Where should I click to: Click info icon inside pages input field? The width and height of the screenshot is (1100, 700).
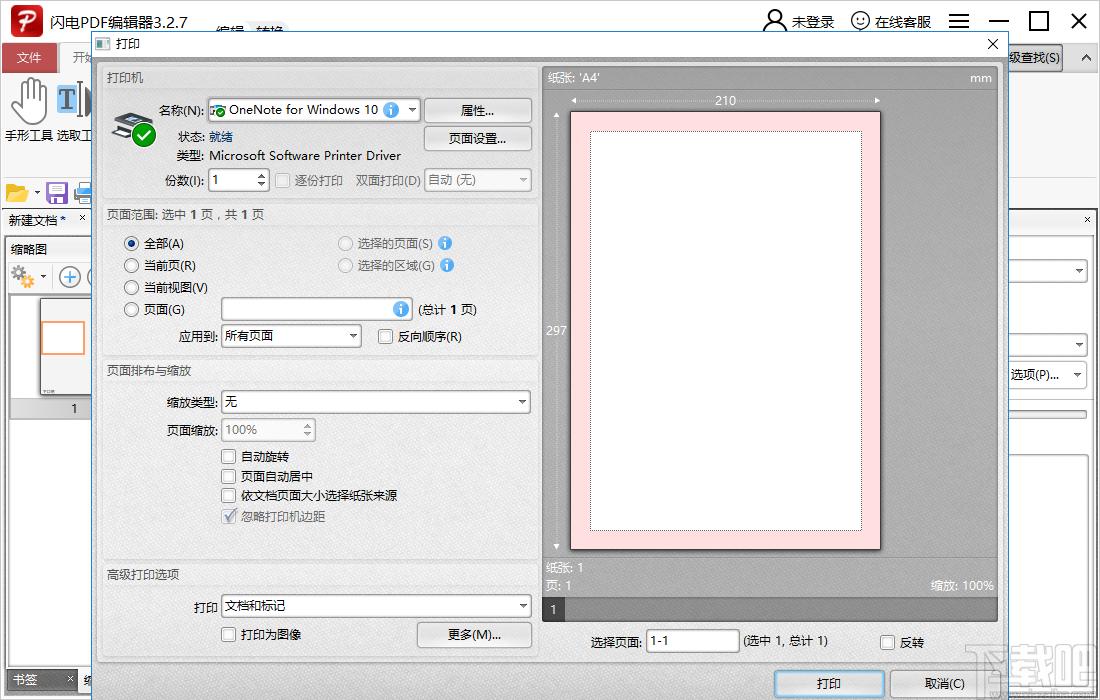[x=401, y=309]
